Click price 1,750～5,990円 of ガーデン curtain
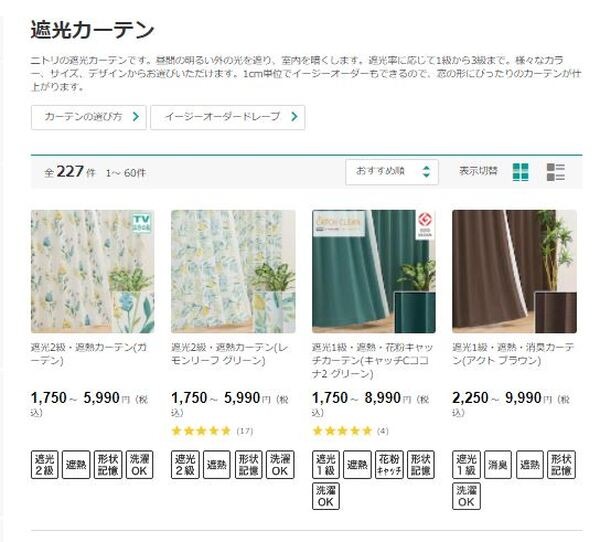 pos(89,403)
